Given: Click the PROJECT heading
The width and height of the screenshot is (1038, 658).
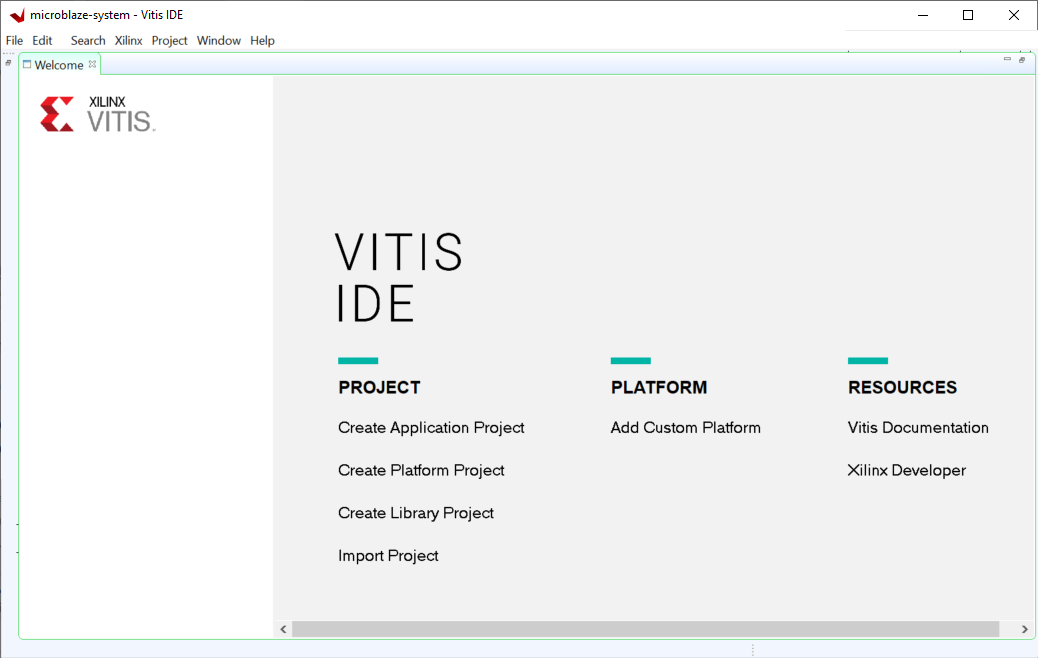Looking at the screenshot, I should coord(379,387).
